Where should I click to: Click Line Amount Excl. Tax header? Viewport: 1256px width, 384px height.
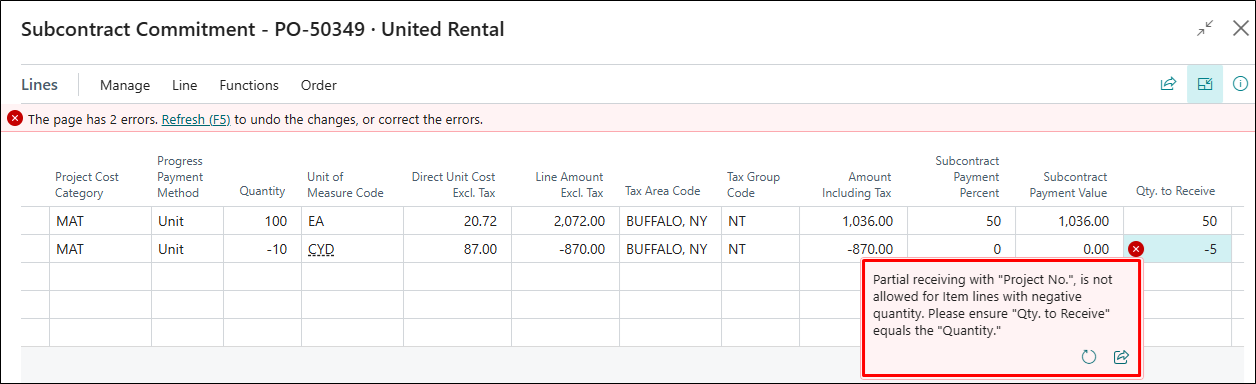pos(570,185)
